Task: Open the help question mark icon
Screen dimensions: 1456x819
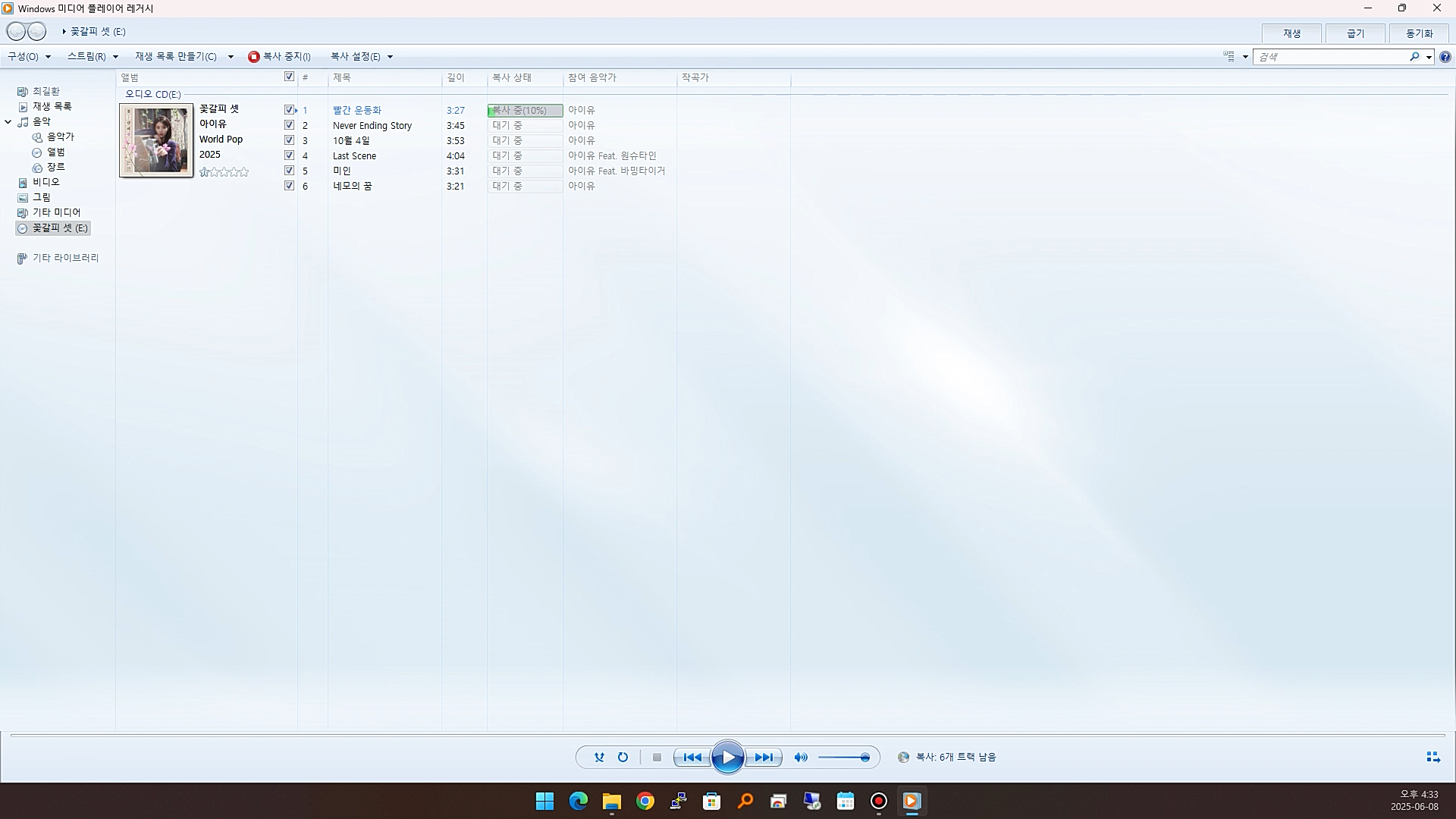Action: 1445,57
